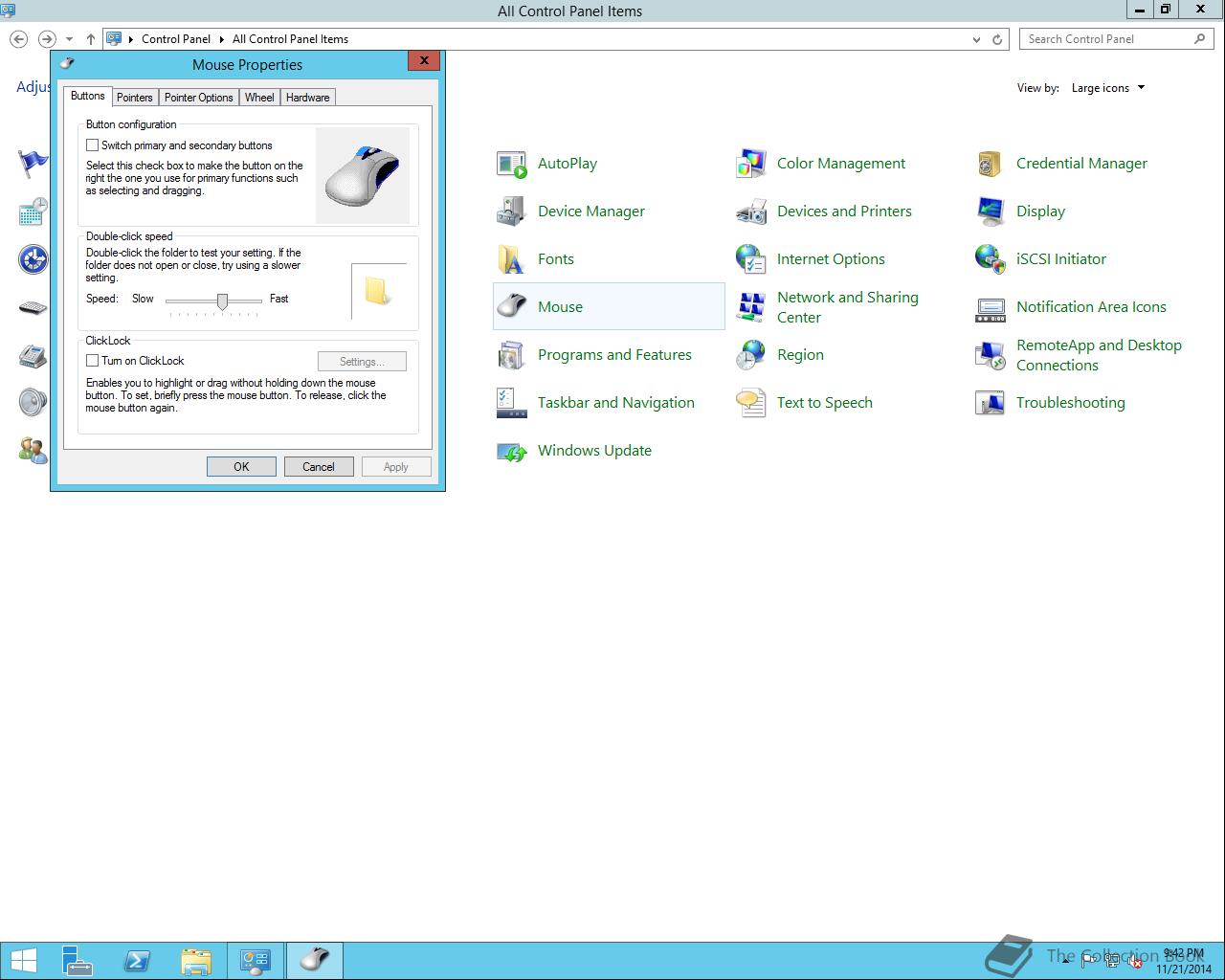Open the recent locations arrow beside Forward
This screenshot has height=980, width=1225.
point(69,39)
